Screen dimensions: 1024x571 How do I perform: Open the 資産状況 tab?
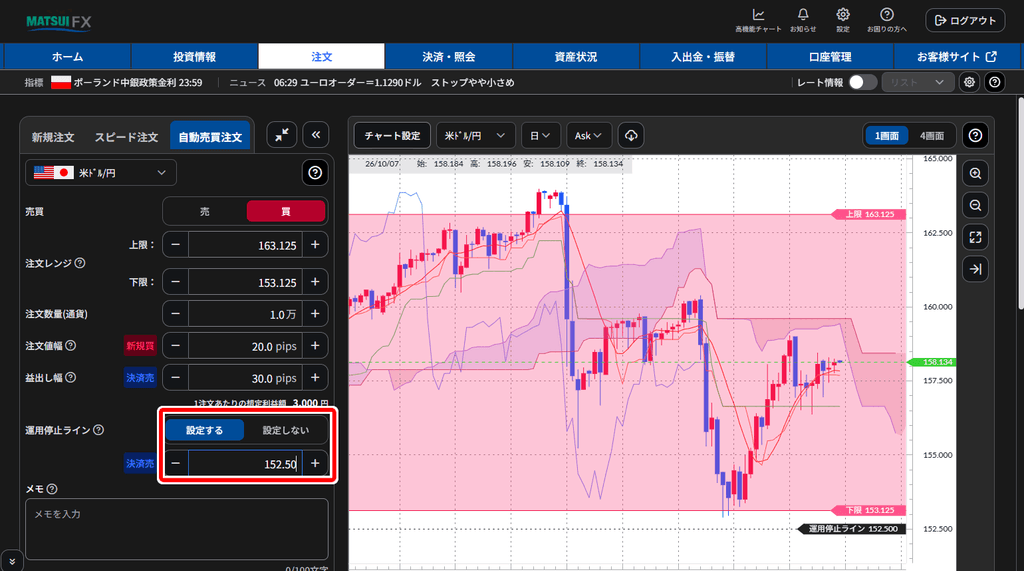(x=575, y=57)
